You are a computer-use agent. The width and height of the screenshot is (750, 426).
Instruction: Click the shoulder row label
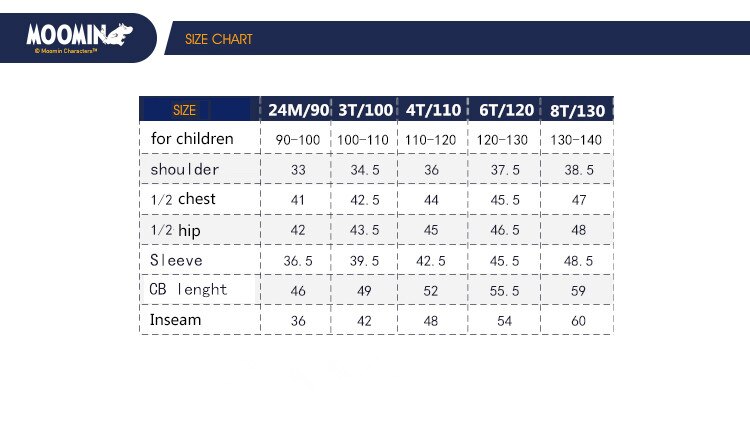(185, 169)
